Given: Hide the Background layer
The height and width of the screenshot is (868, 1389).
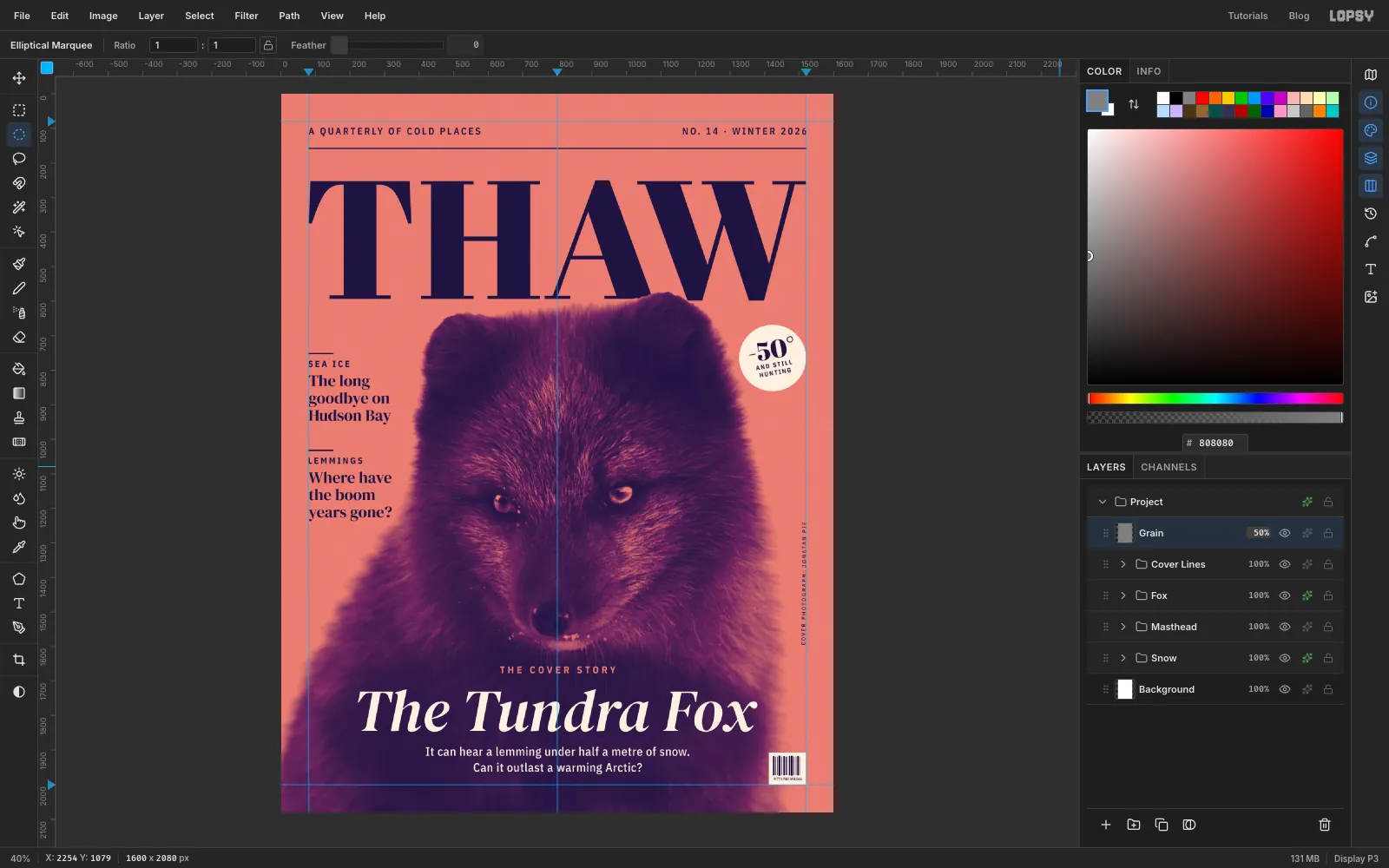Looking at the screenshot, I should pos(1285,689).
